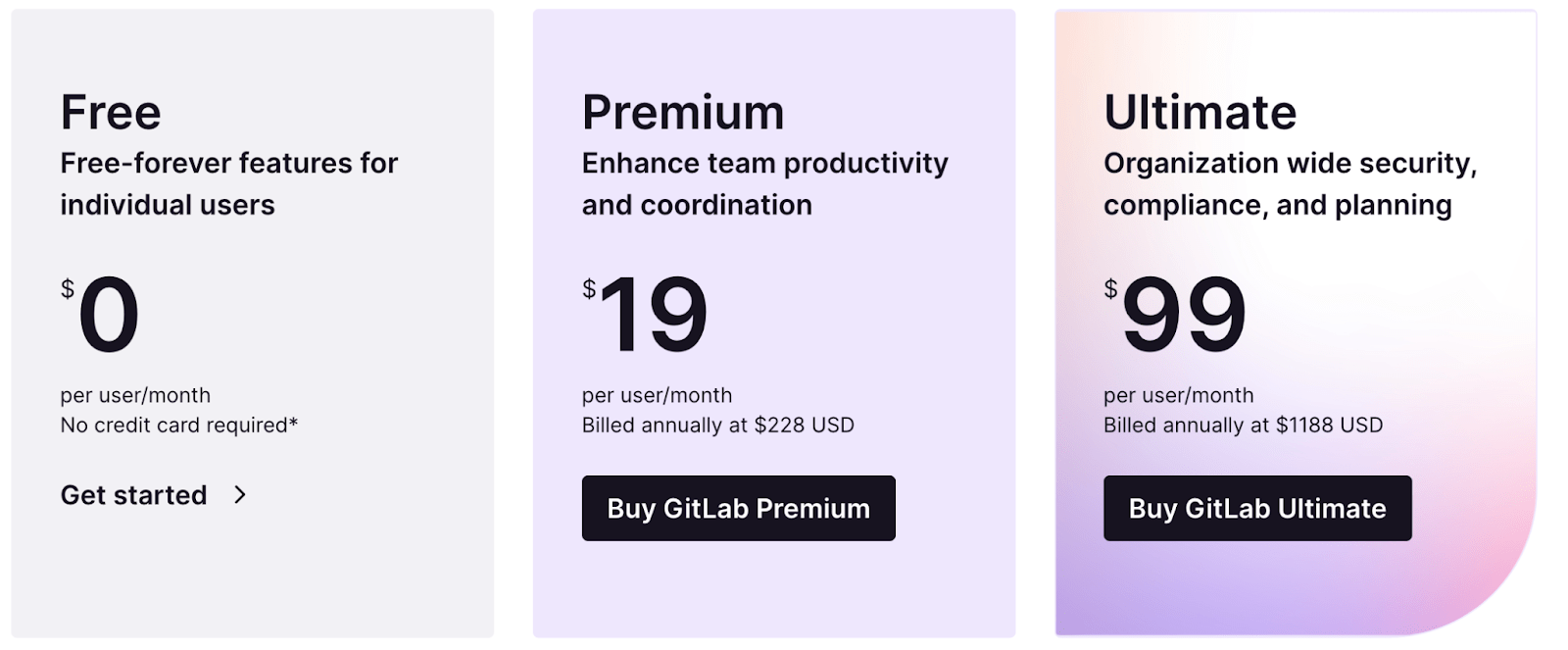The image size is (1568, 650).
Task: Click Billed annually at $1188 USD text
Action: click(1244, 425)
